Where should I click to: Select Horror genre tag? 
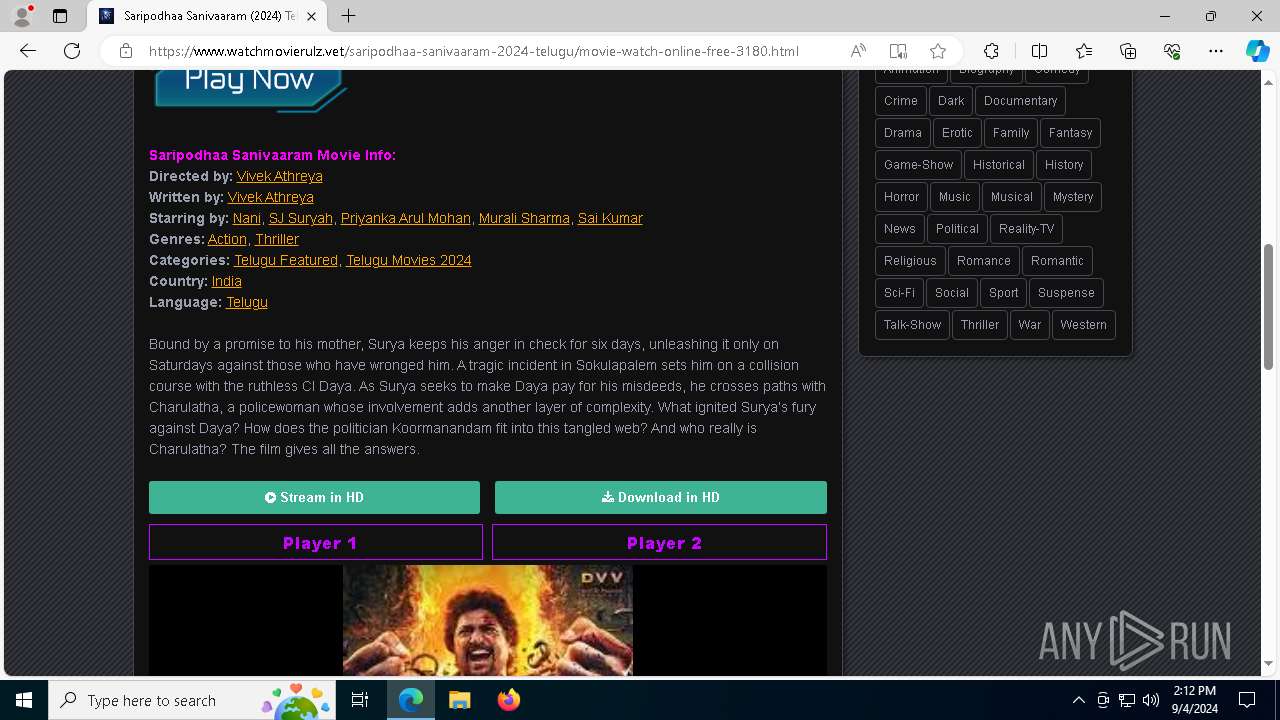click(x=901, y=197)
